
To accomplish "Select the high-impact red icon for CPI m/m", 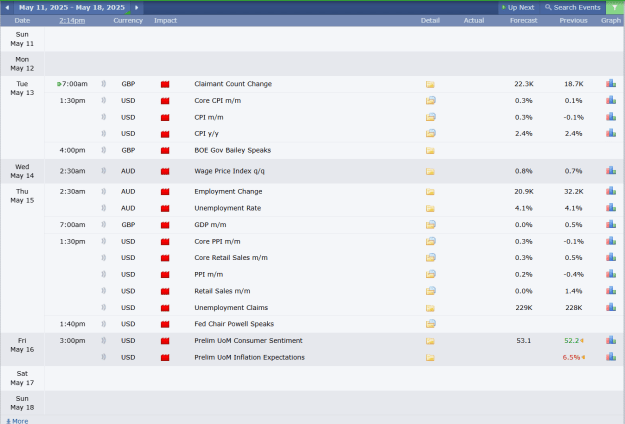I will (165, 118).
